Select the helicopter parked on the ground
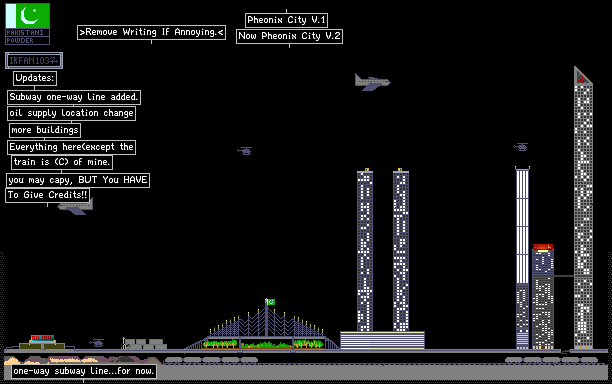This screenshot has width=612, height=384. pyautogui.click(x=97, y=343)
